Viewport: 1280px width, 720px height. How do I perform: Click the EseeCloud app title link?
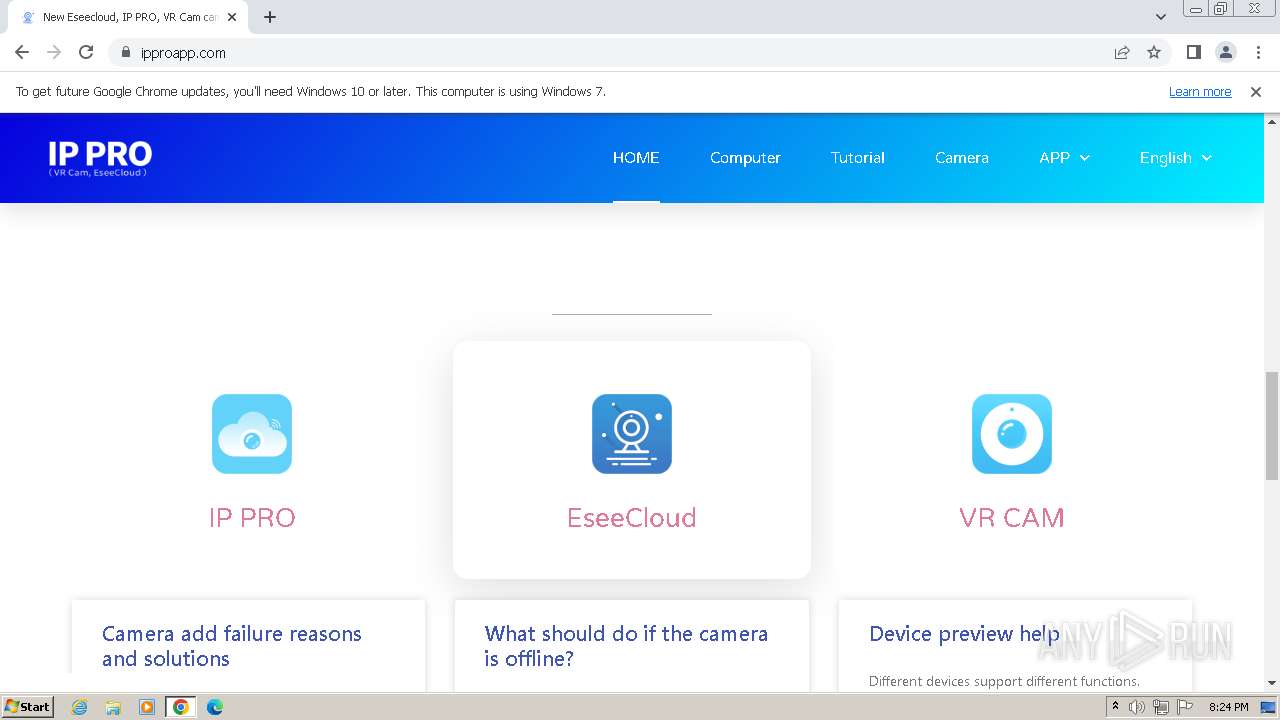[632, 517]
